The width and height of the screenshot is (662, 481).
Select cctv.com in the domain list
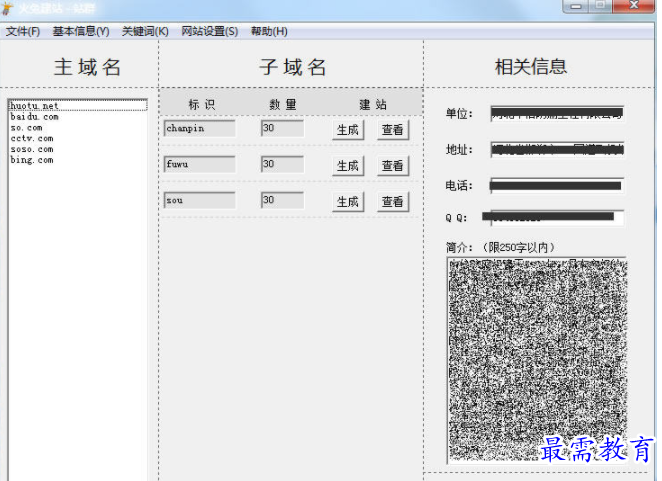(78, 138)
